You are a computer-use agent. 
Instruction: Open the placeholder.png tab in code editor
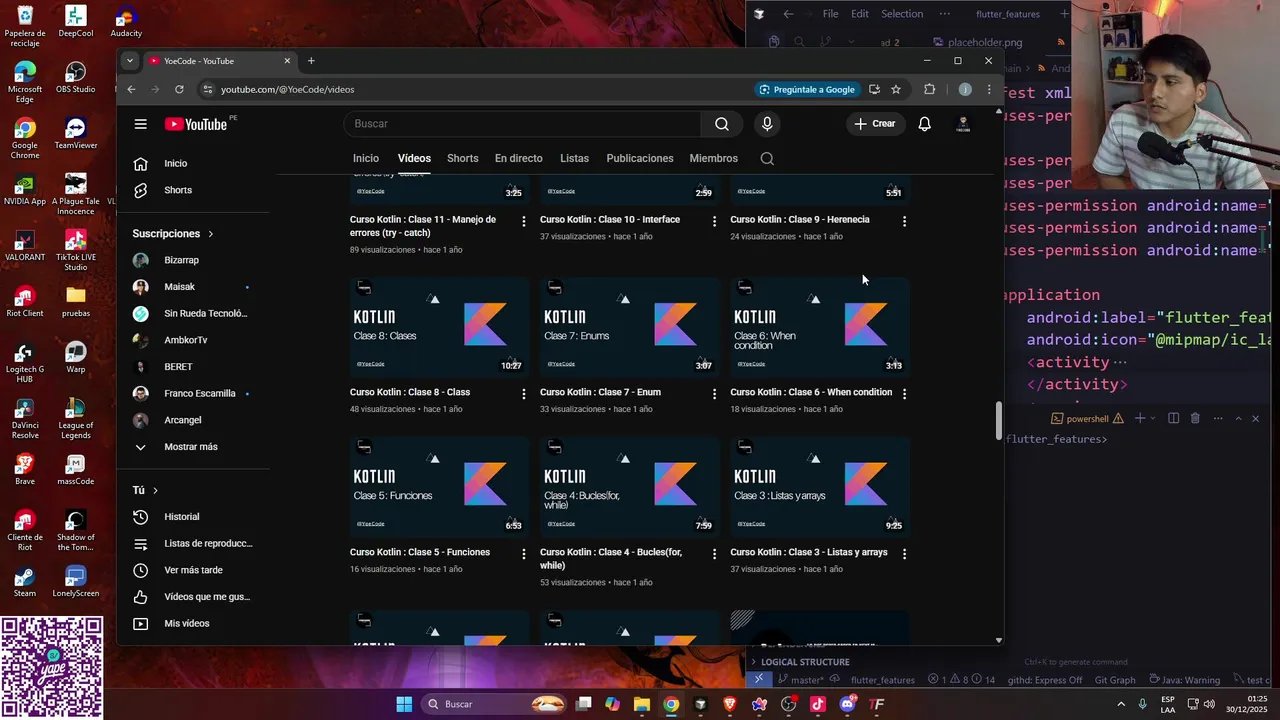(x=978, y=42)
